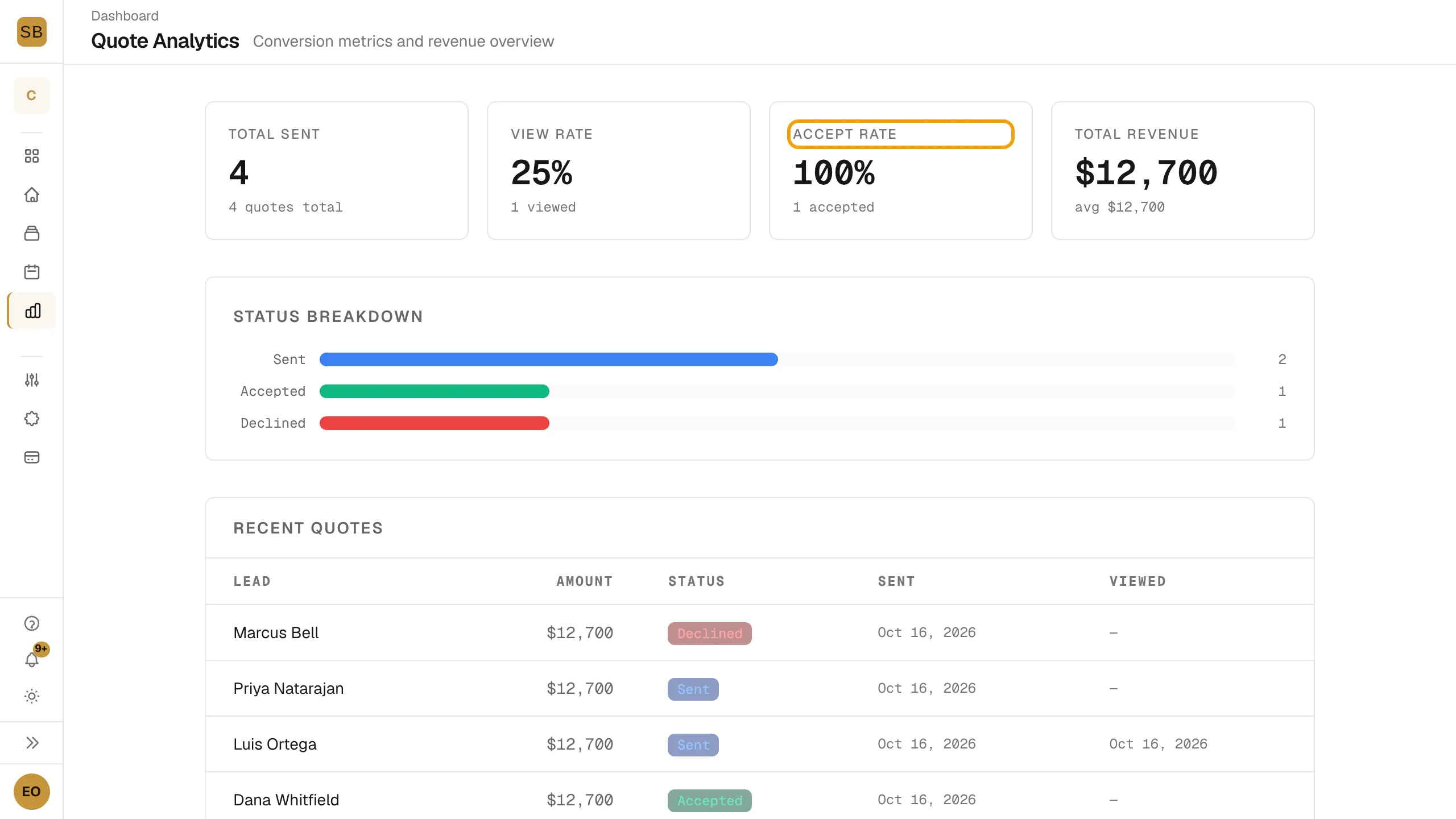Image resolution: width=1456 pixels, height=819 pixels.
Task: Click the red Declined progress bar
Action: click(434, 423)
